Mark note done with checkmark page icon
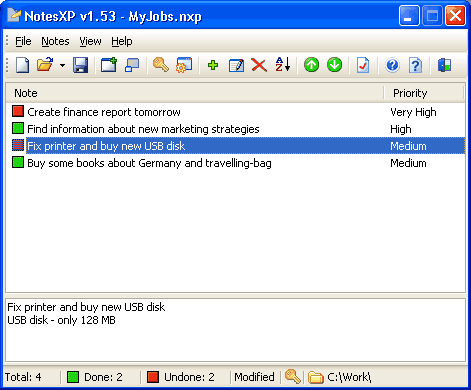Viewport: 471px width, 390px height. 363,65
